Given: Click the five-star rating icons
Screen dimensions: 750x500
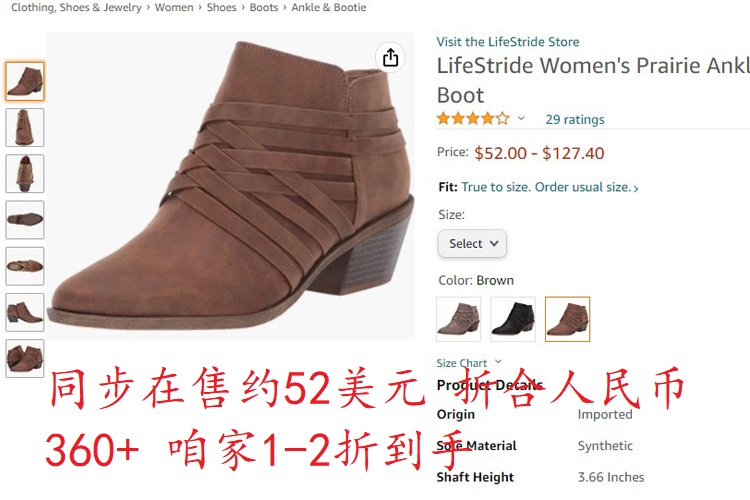Looking at the screenshot, I should (473, 118).
